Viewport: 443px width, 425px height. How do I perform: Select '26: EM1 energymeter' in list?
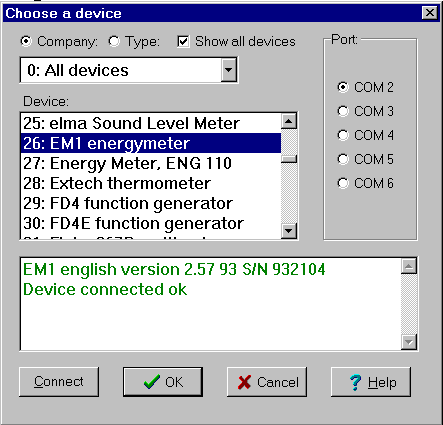click(151, 143)
